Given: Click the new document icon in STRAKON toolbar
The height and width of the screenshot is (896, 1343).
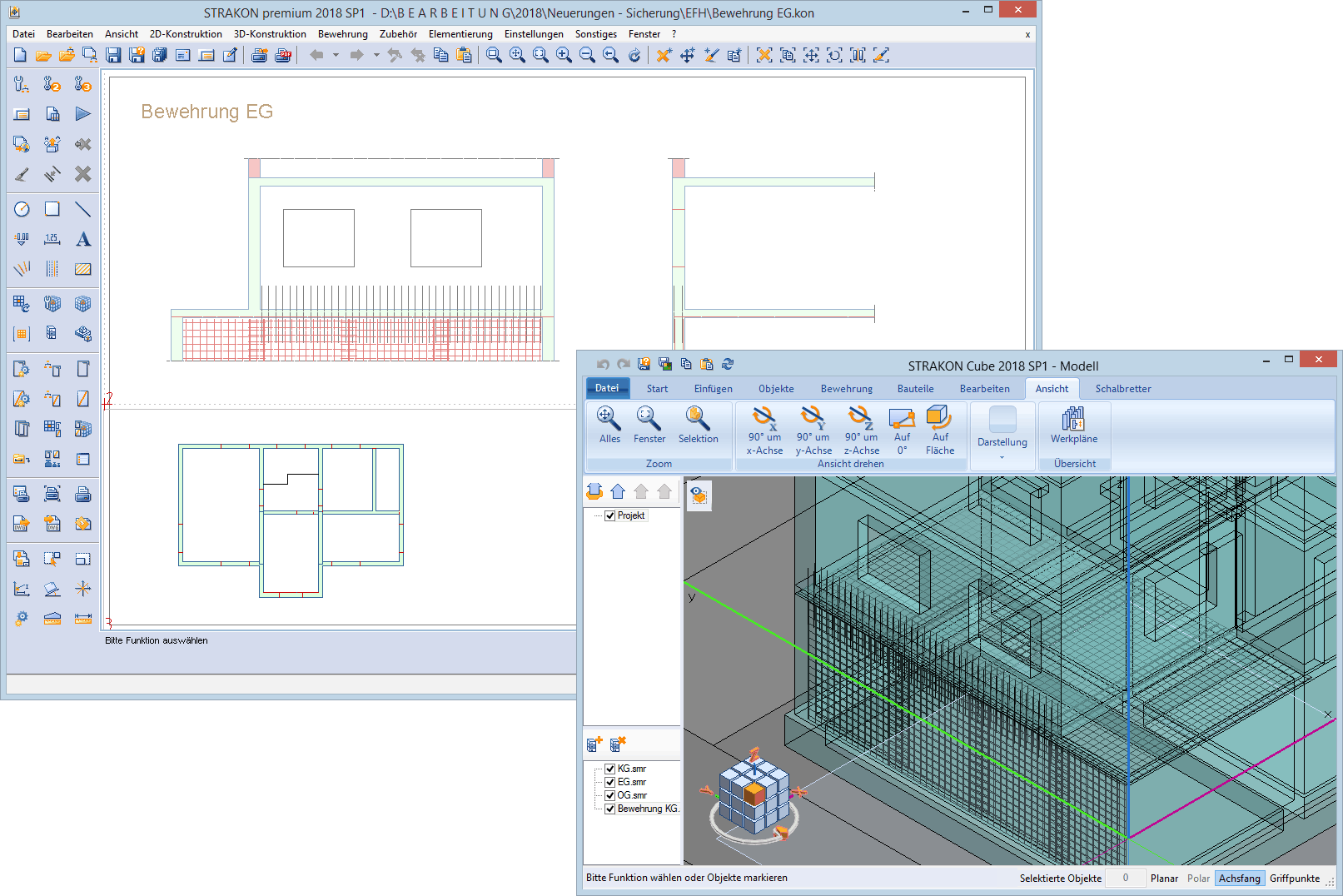Looking at the screenshot, I should click(20, 55).
